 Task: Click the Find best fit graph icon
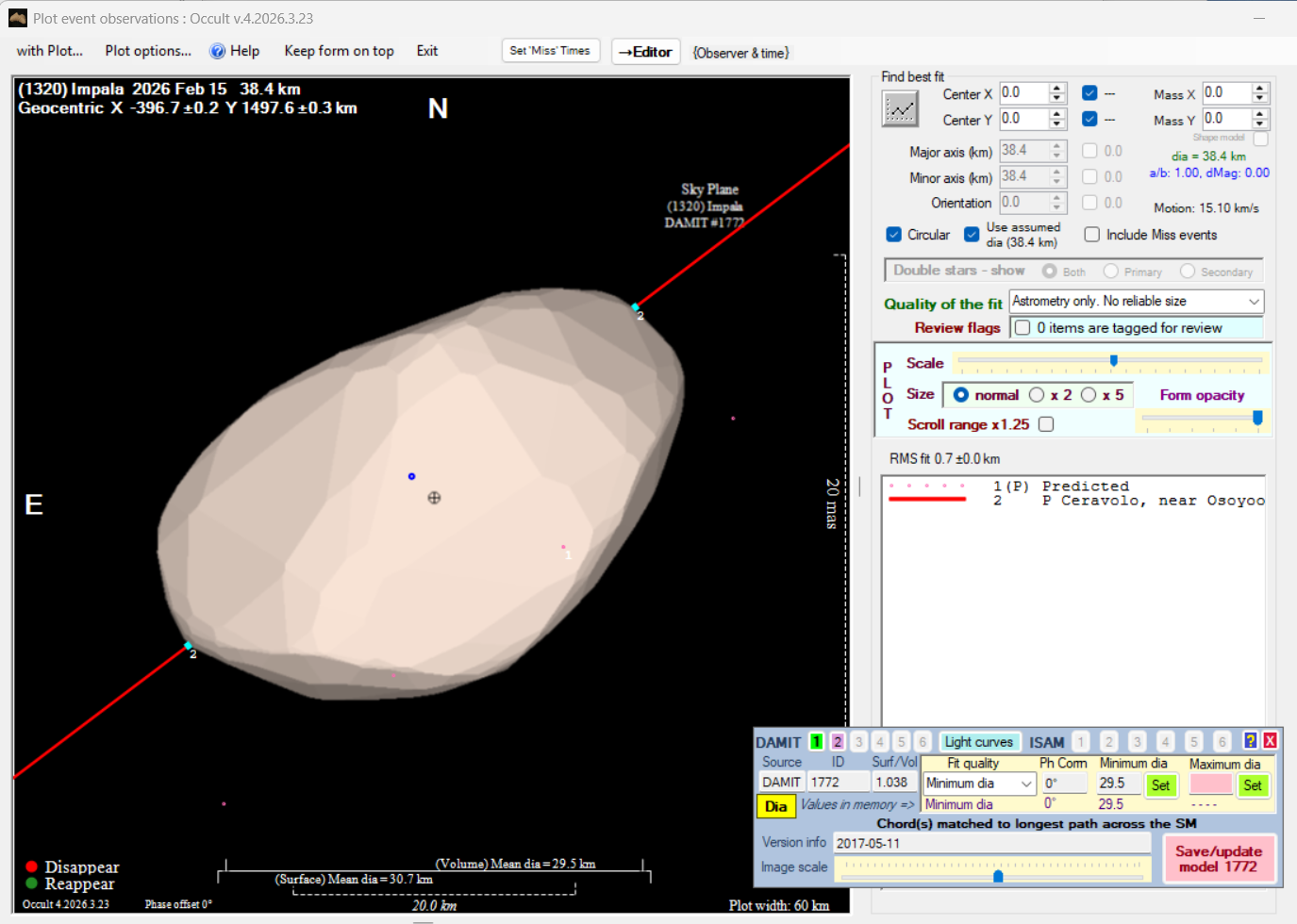900,109
